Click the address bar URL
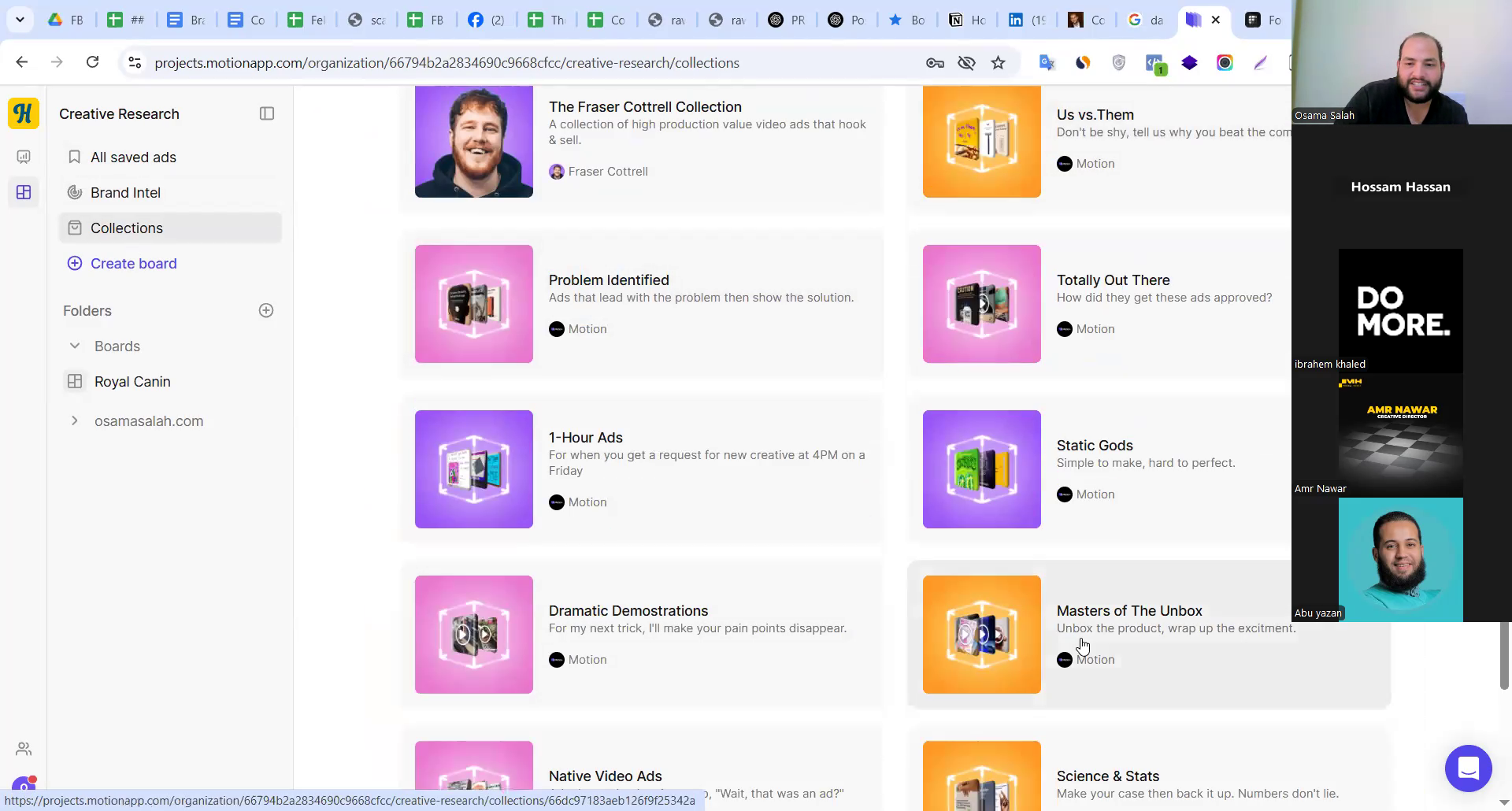The image size is (1512, 811). tap(447, 63)
